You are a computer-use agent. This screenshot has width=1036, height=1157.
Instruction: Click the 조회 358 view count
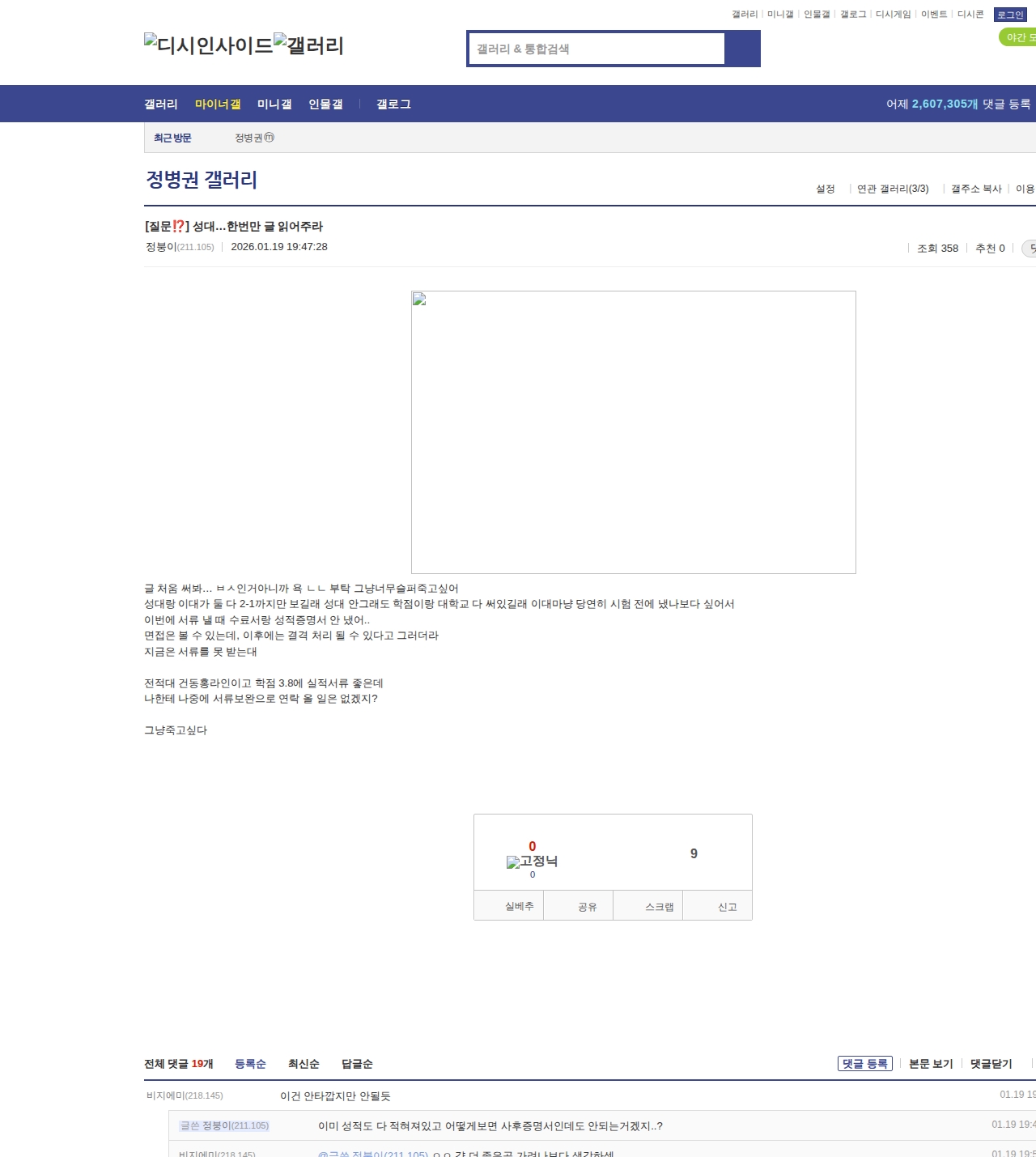coord(937,249)
